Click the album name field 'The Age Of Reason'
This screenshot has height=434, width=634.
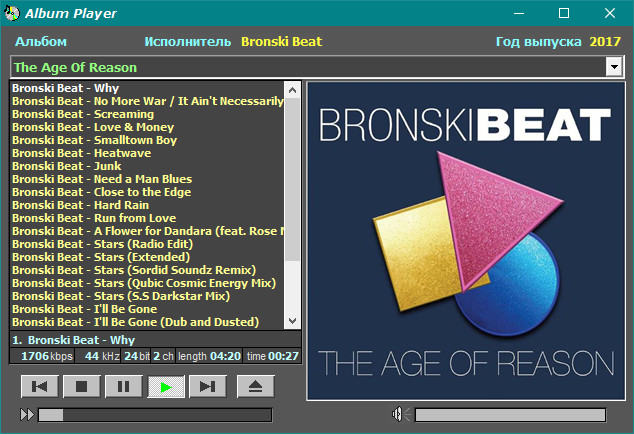308,67
